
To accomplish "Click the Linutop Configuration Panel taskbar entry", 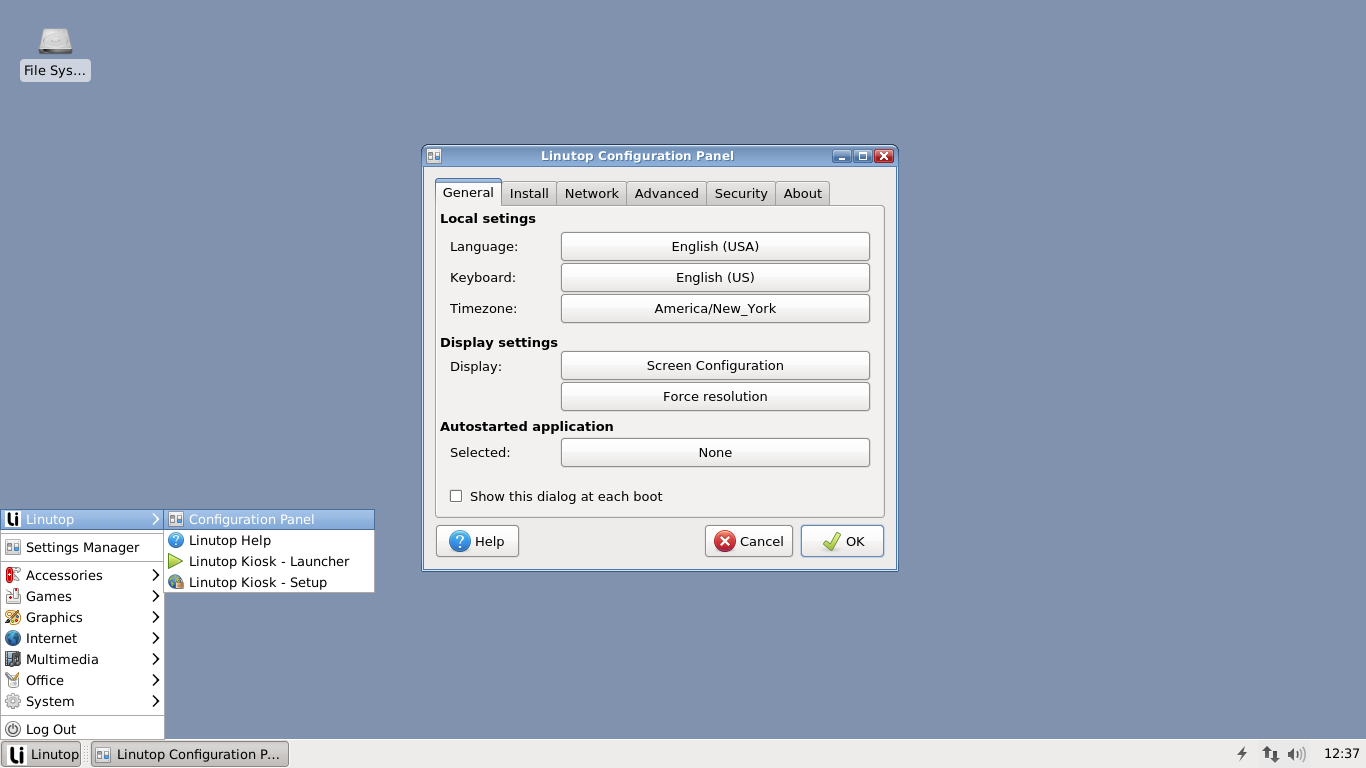I will coord(190,754).
